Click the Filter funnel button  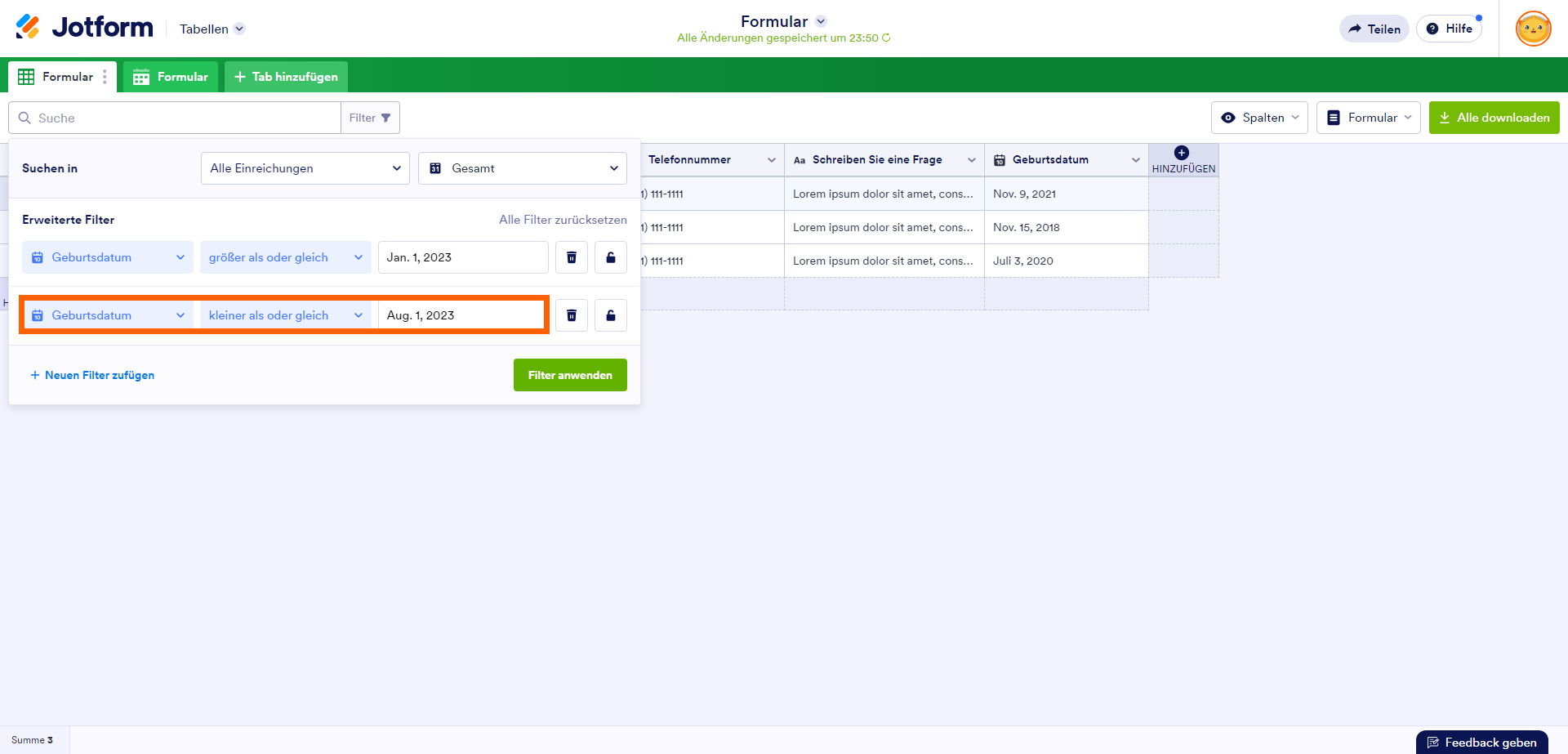pos(370,118)
